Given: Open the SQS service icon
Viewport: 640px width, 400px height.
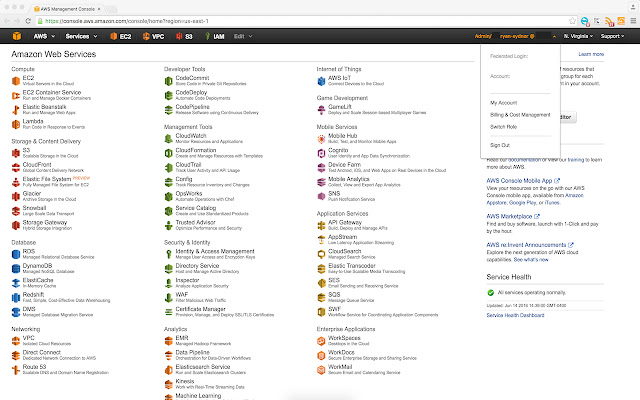Looking at the screenshot, I should (321, 298).
